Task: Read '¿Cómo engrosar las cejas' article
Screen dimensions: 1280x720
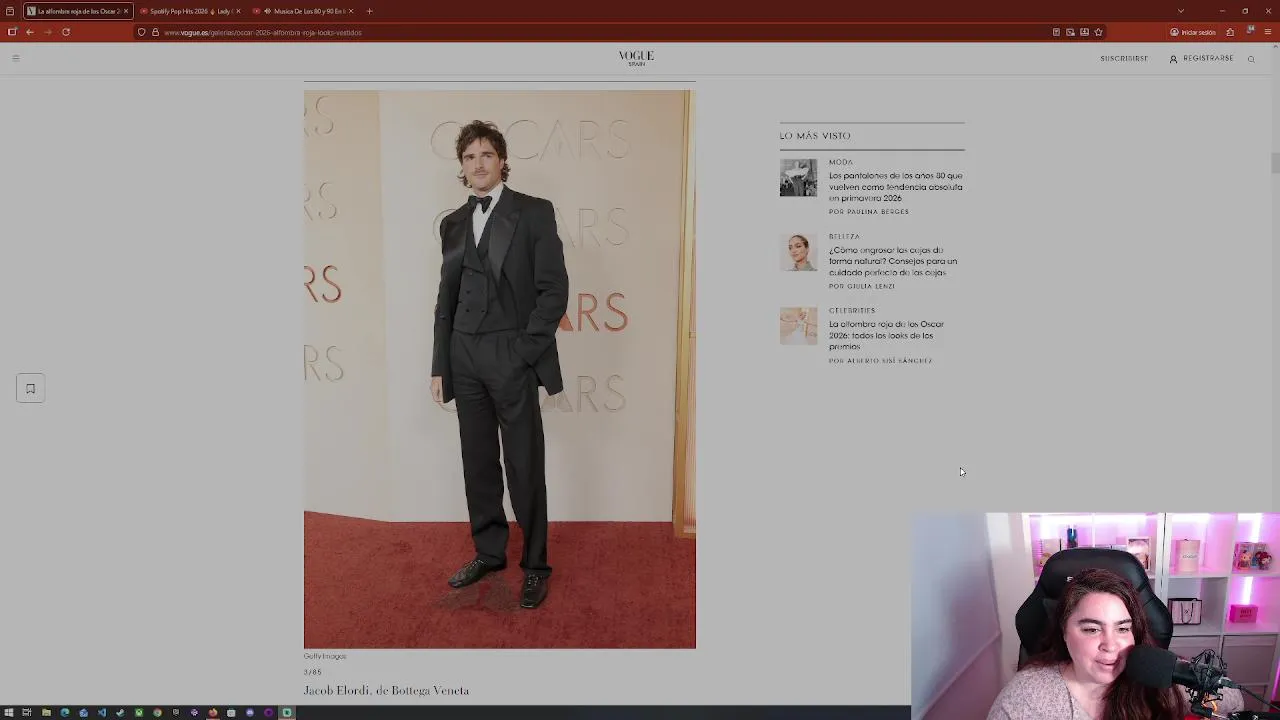Action: 893,261
